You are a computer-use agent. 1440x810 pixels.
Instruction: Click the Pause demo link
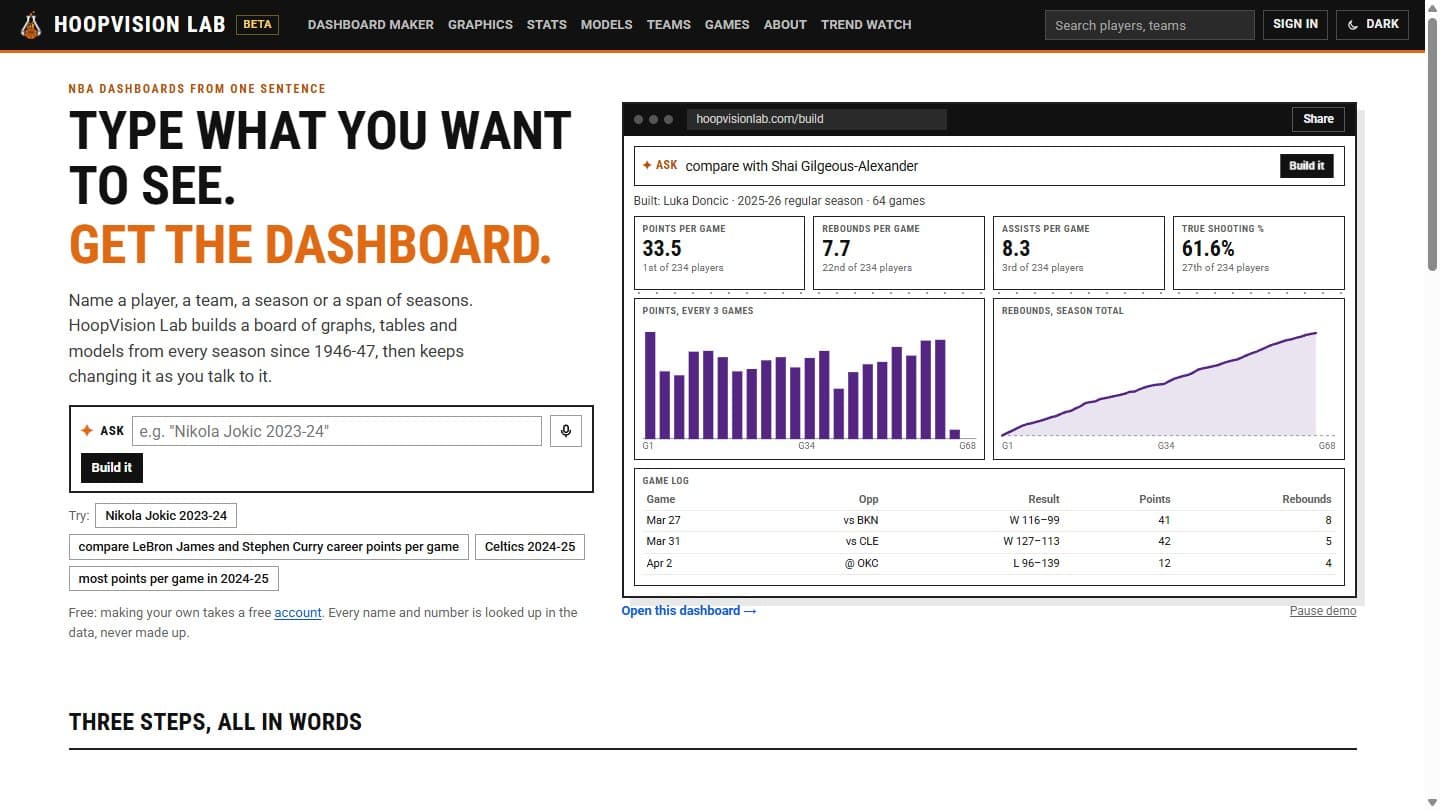pyautogui.click(x=1323, y=611)
